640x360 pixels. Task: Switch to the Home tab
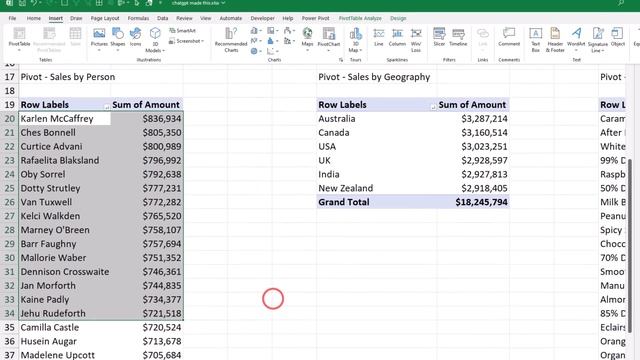click(33, 18)
